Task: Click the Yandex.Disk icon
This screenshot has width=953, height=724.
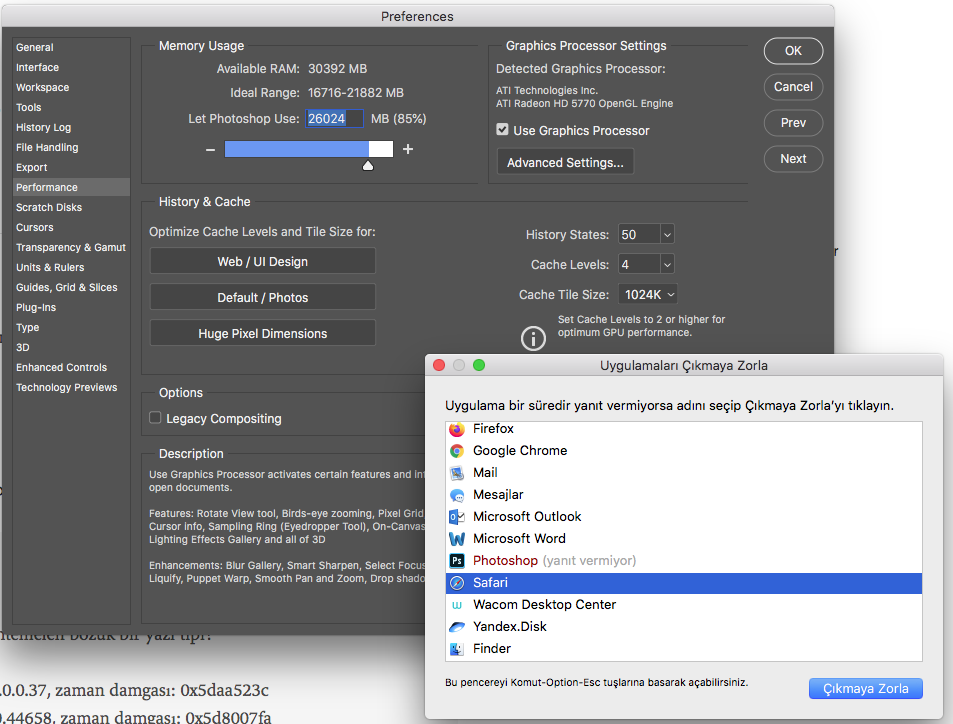Action: click(456, 627)
